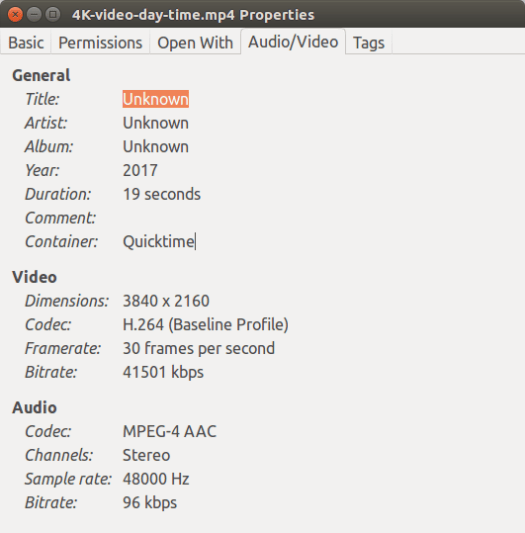The image size is (525, 533).
Task: Click the Sample rate value 48000 Hz
Action: pos(156,479)
